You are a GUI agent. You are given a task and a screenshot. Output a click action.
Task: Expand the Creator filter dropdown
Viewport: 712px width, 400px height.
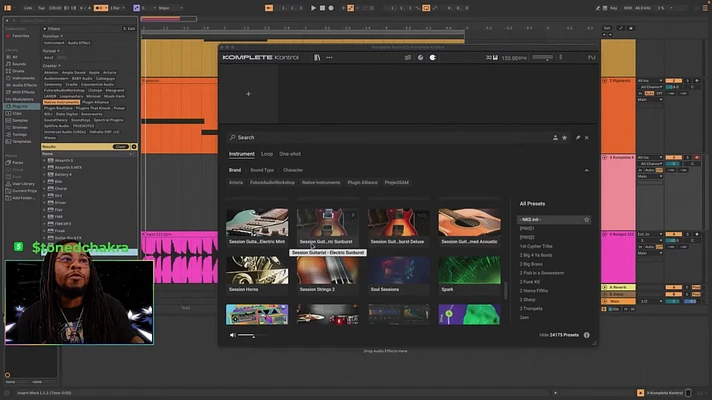pos(52,66)
